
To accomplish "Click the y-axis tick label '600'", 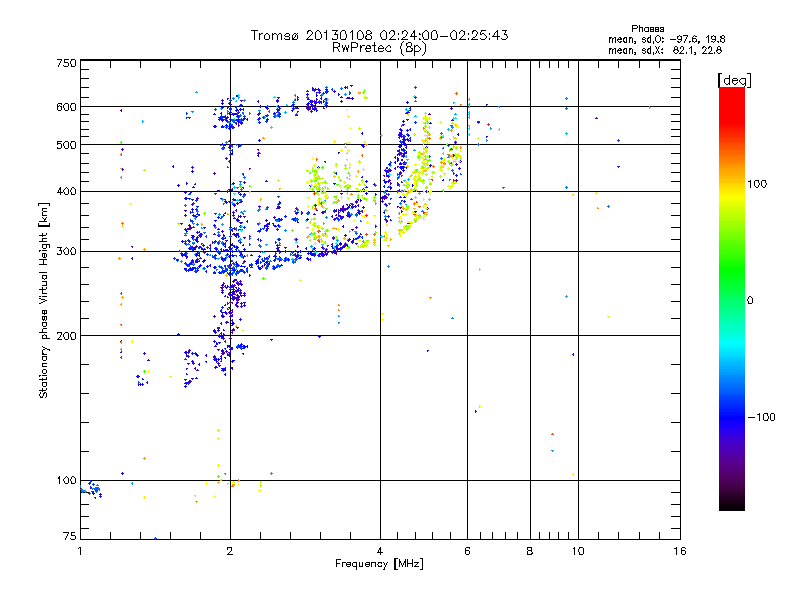I will [66, 107].
